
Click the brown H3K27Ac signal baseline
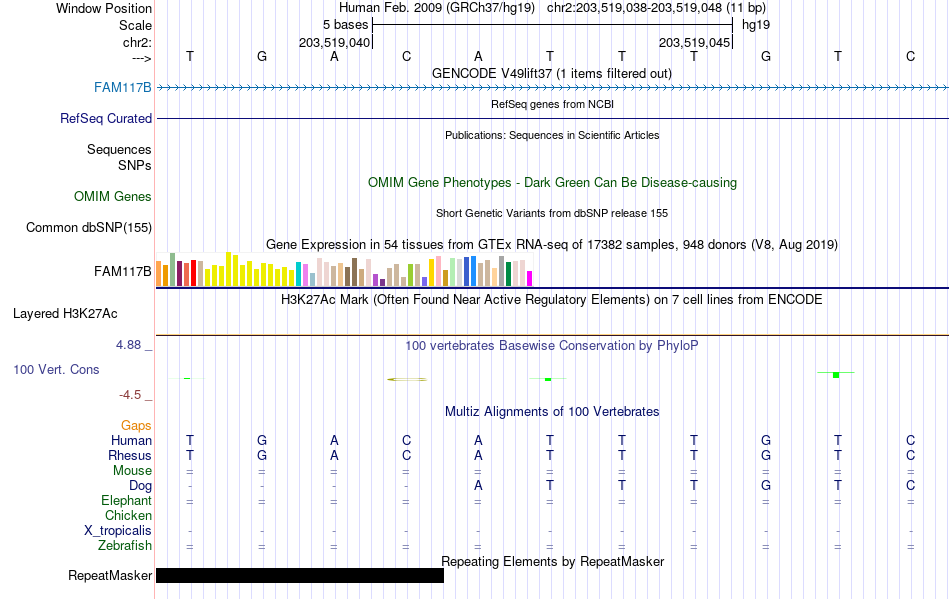pos(552,335)
